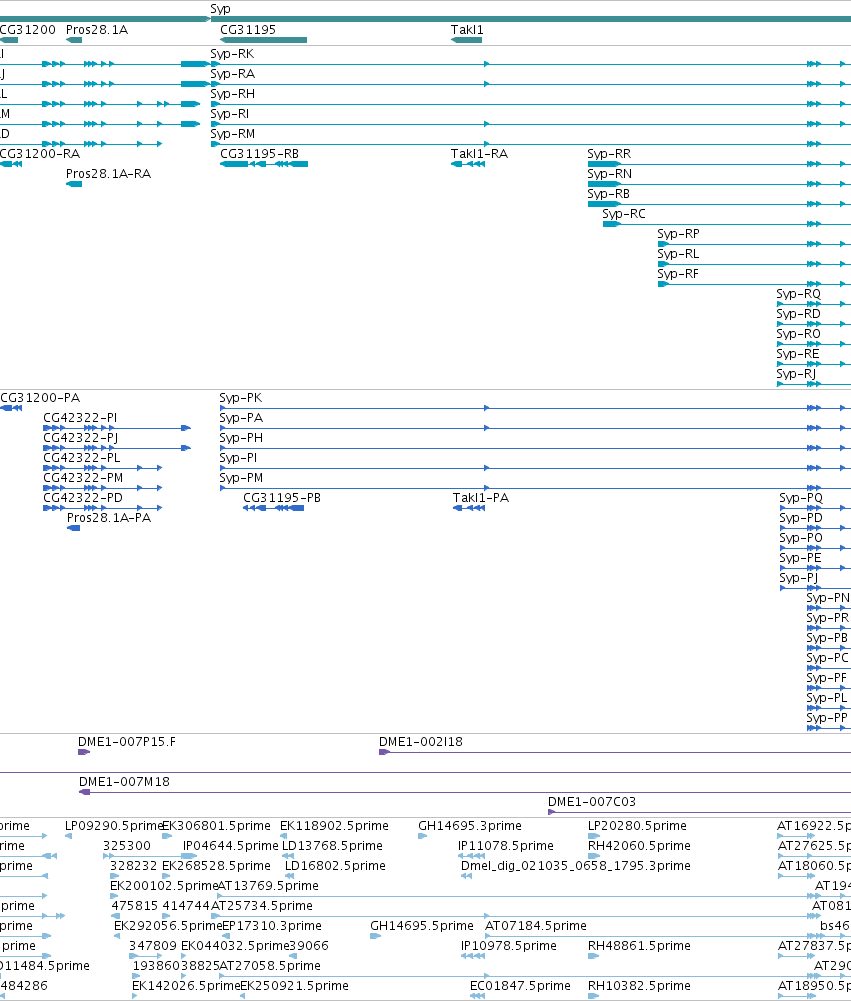Click the Syp-RK transcript label

point(232,54)
